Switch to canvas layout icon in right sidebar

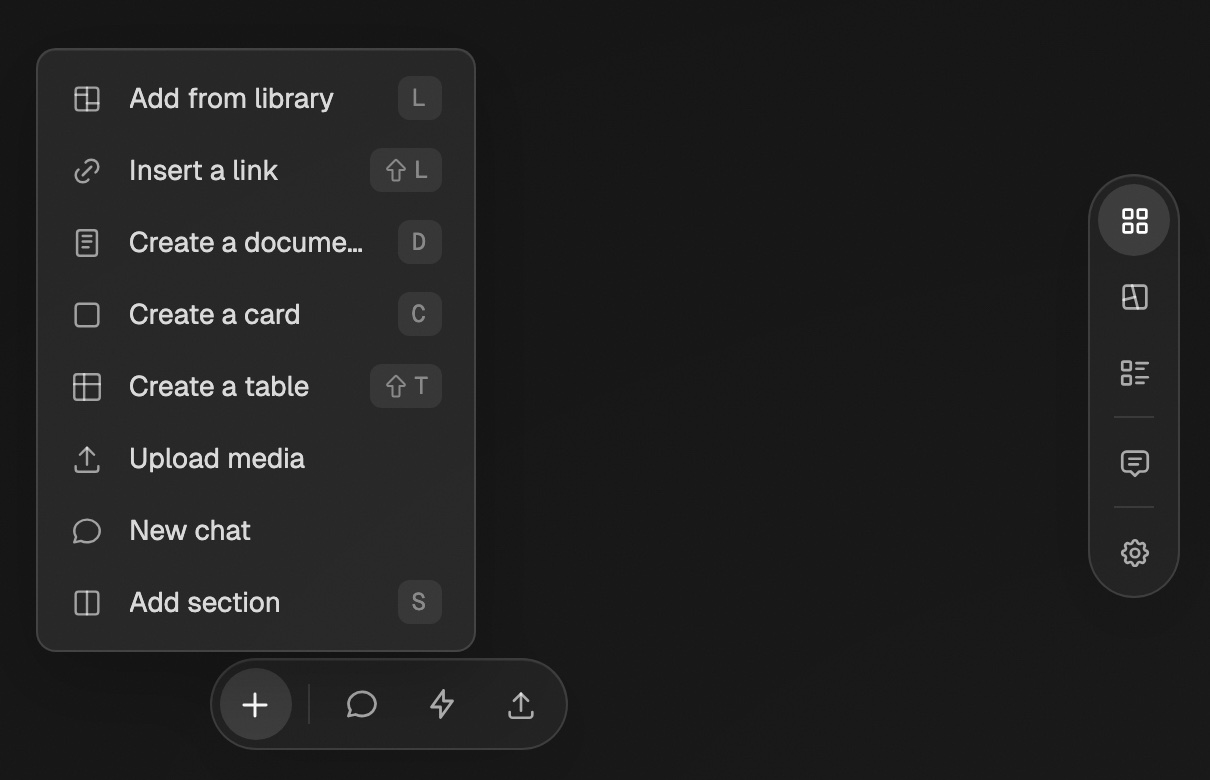(1134, 297)
